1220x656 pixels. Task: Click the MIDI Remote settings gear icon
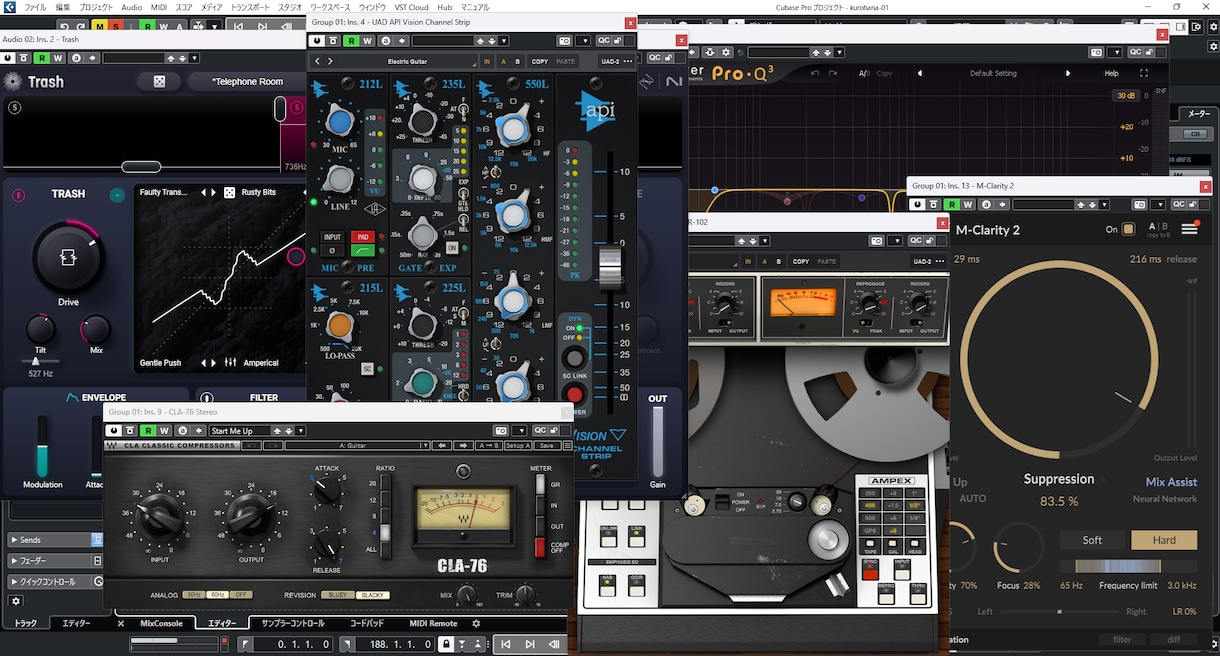[x=476, y=623]
